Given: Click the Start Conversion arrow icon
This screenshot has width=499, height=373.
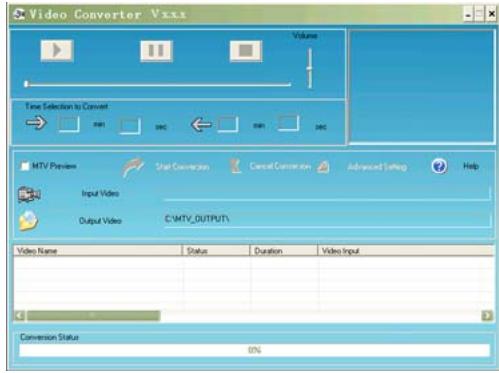Looking at the screenshot, I should [133, 167].
